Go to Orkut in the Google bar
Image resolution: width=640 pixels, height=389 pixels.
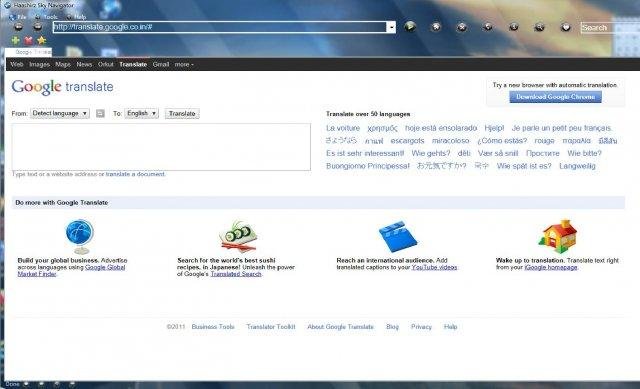[106, 64]
